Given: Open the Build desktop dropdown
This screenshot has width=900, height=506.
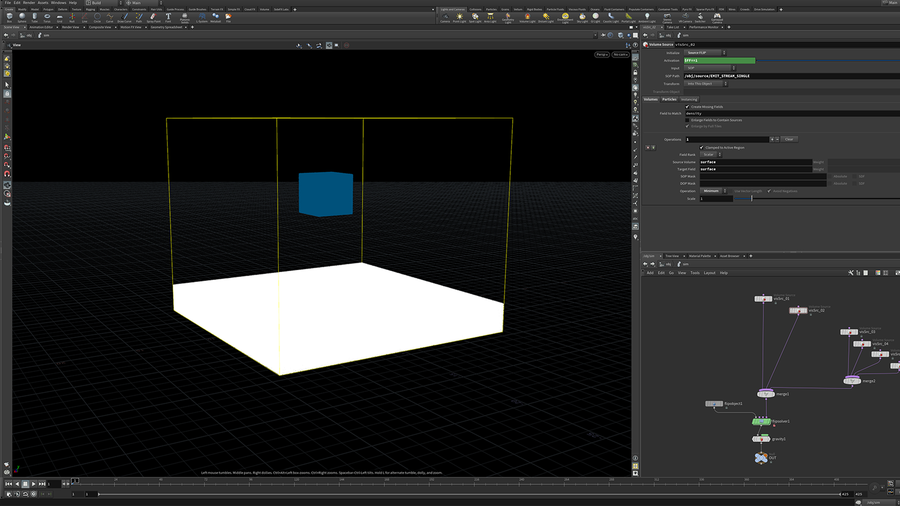Looking at the screenshot, I should [x=102, y=3].
